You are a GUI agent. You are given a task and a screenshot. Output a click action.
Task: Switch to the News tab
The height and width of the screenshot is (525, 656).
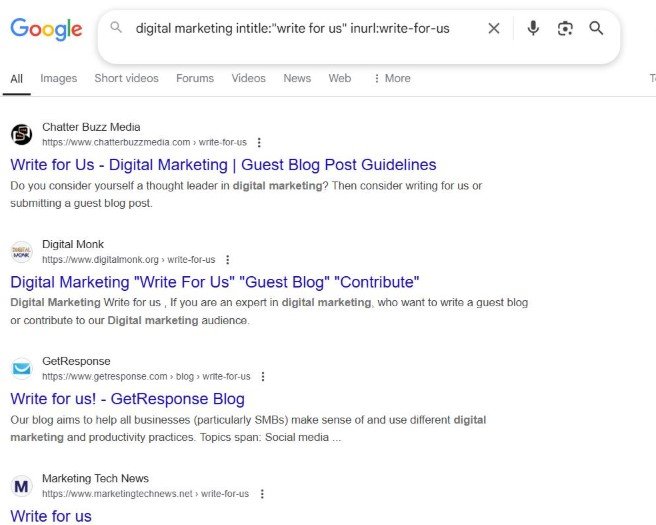(x=297, y=78)
